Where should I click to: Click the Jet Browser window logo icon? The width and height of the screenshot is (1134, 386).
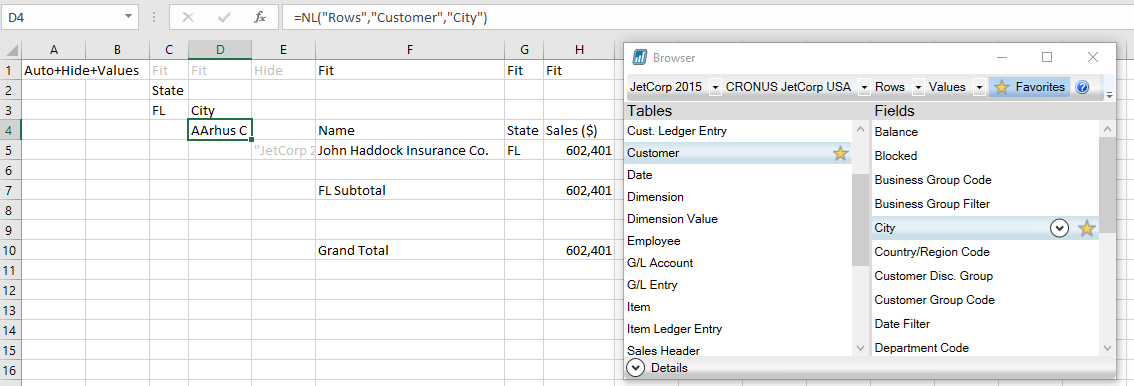coord(639,57)
